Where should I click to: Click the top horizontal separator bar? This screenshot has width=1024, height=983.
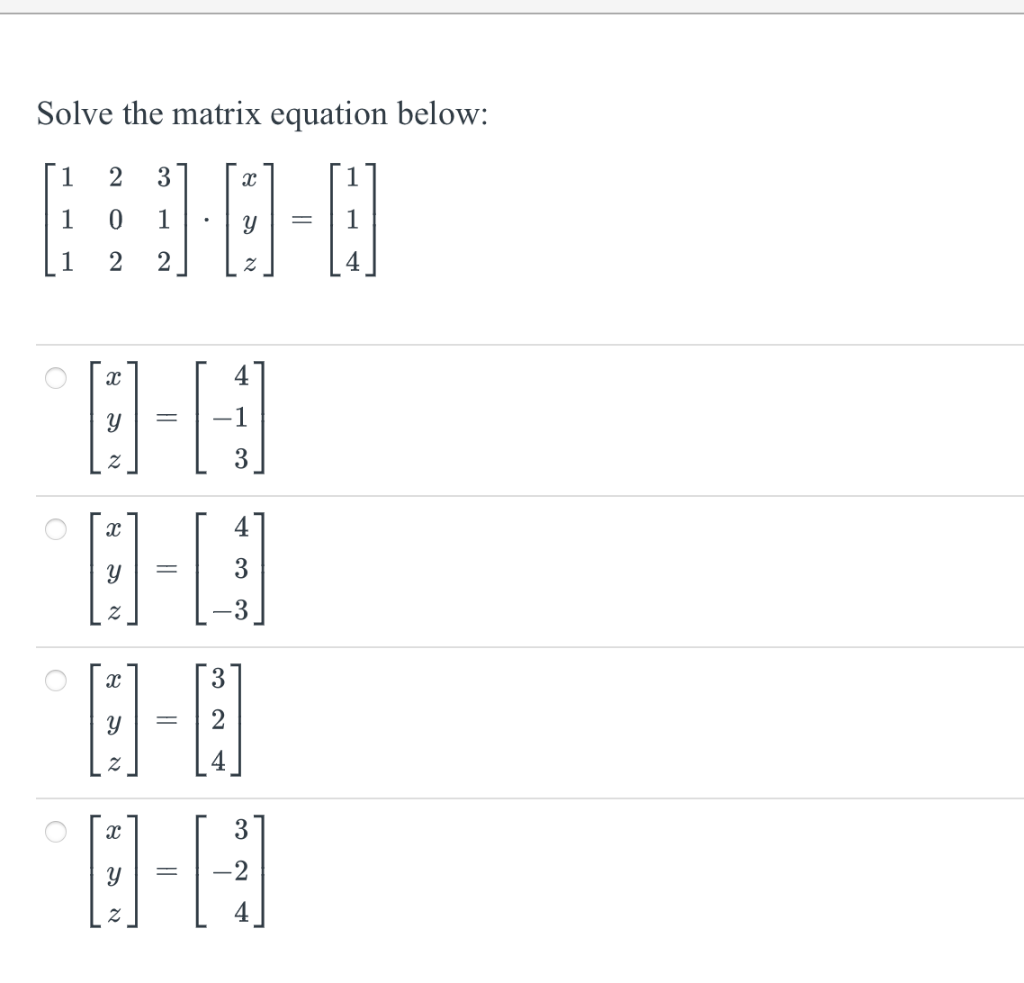coord(512,7)
